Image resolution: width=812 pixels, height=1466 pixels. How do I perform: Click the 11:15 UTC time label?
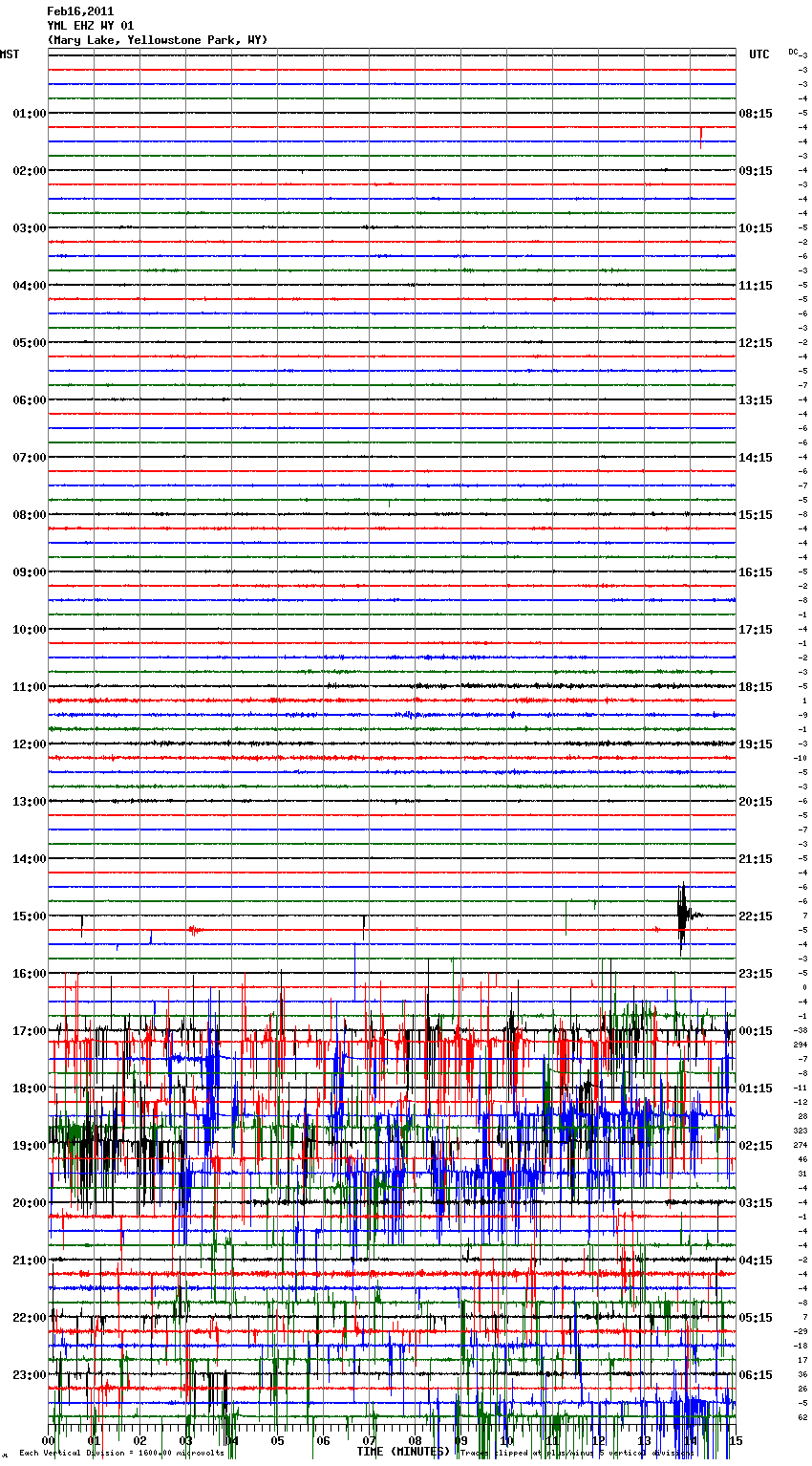(756, 286)
